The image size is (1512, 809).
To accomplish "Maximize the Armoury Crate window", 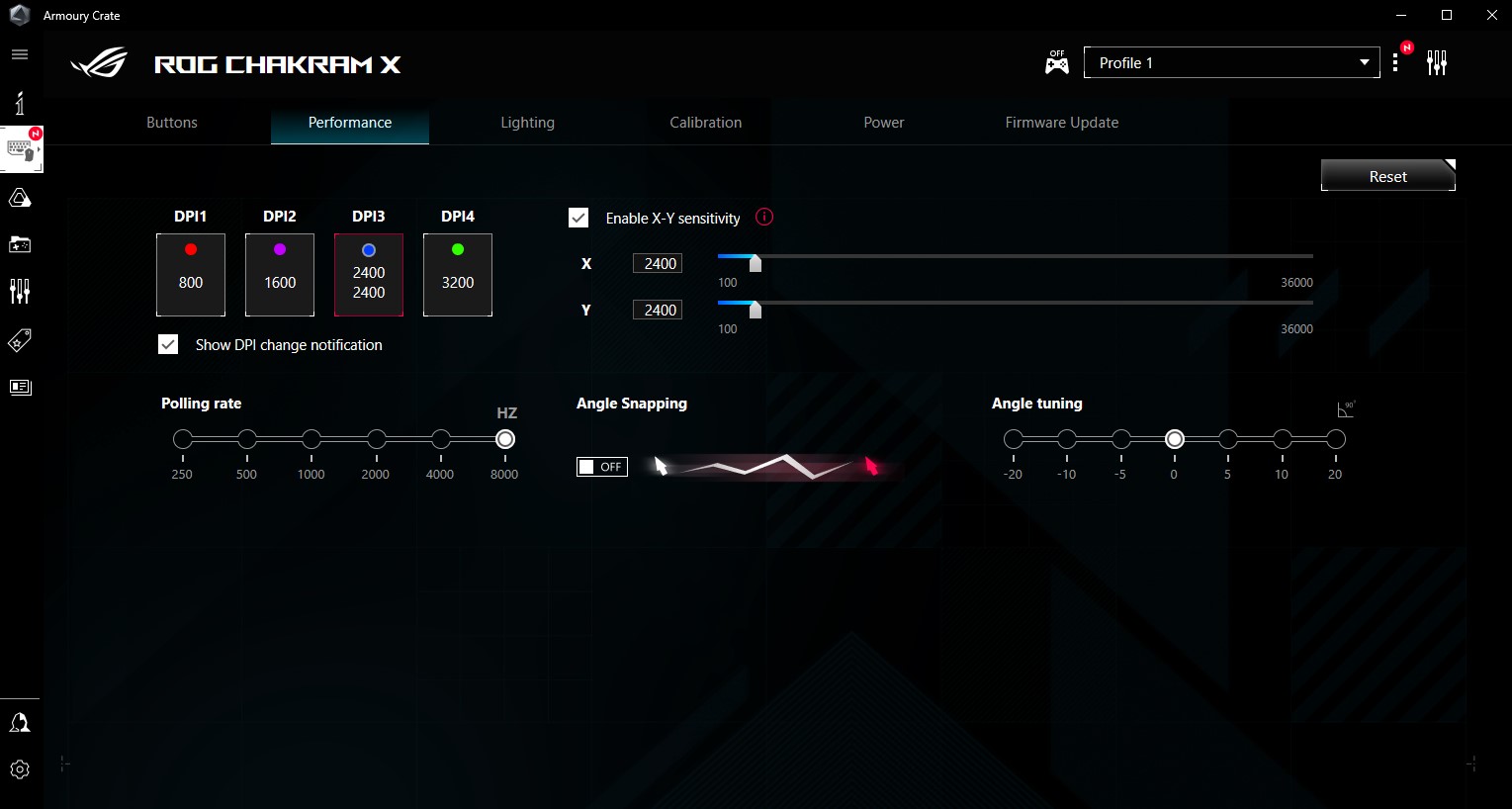I will click(1447, 15).
